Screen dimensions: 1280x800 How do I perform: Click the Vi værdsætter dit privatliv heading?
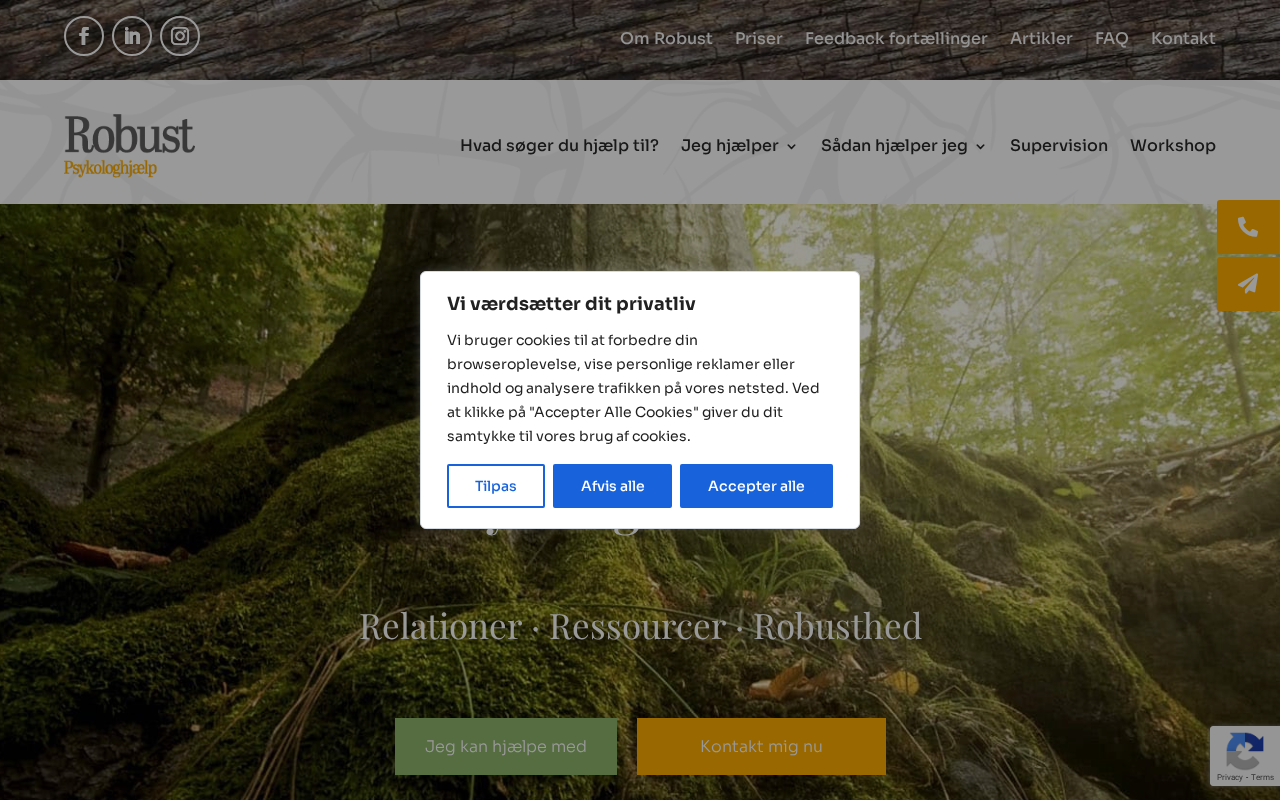[571, 304]
